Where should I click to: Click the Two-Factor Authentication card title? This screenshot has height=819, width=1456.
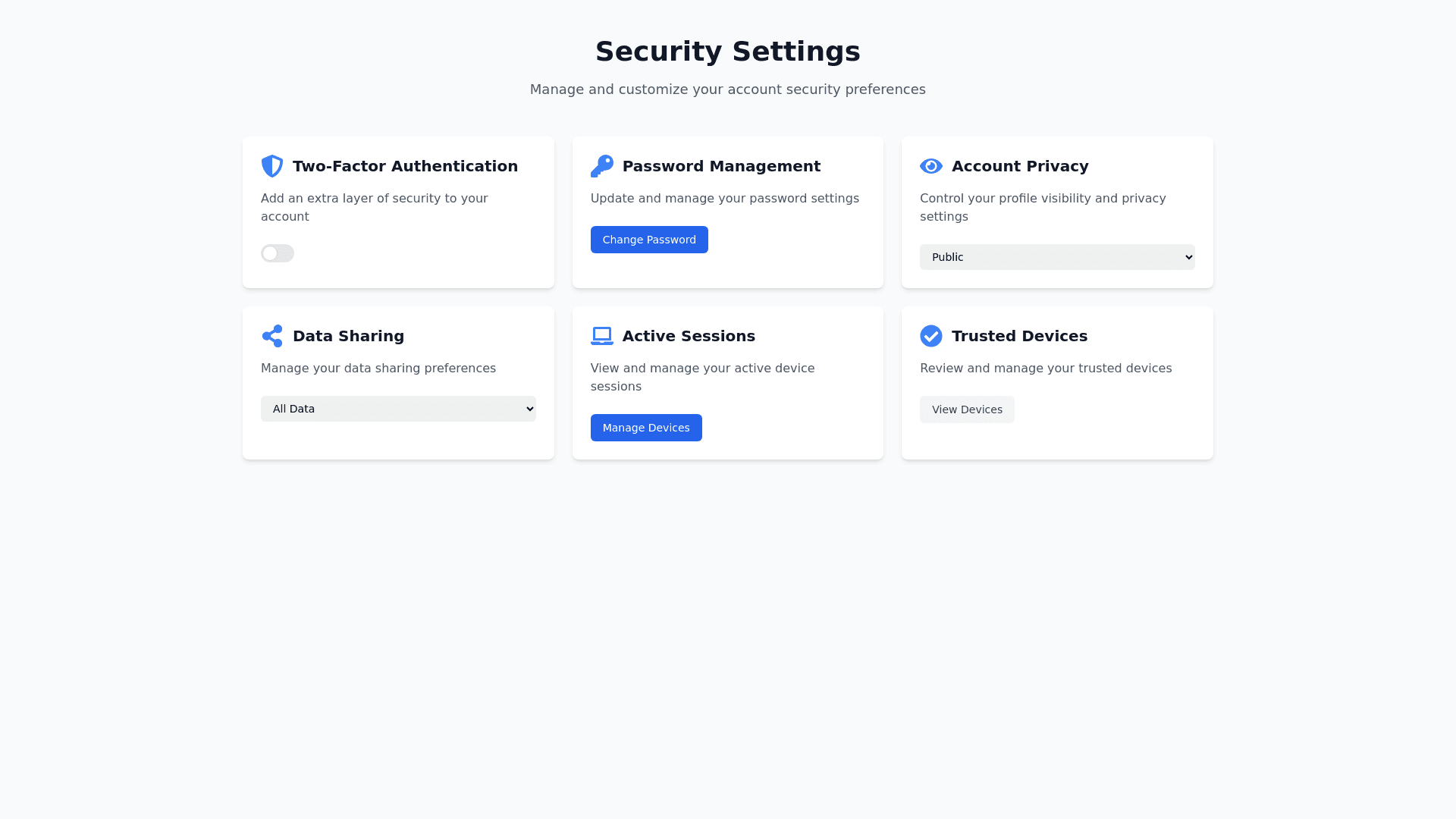(x=405, y=166)
